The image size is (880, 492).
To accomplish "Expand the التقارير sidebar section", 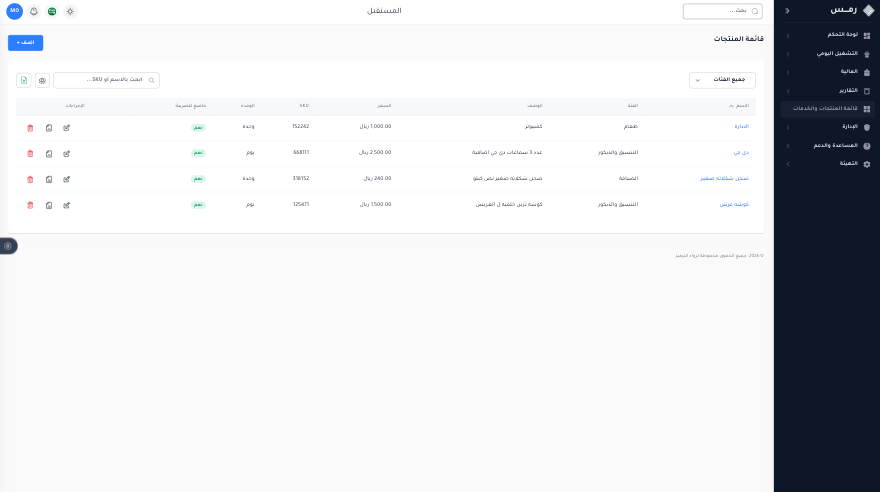I will tap(828, 90).
